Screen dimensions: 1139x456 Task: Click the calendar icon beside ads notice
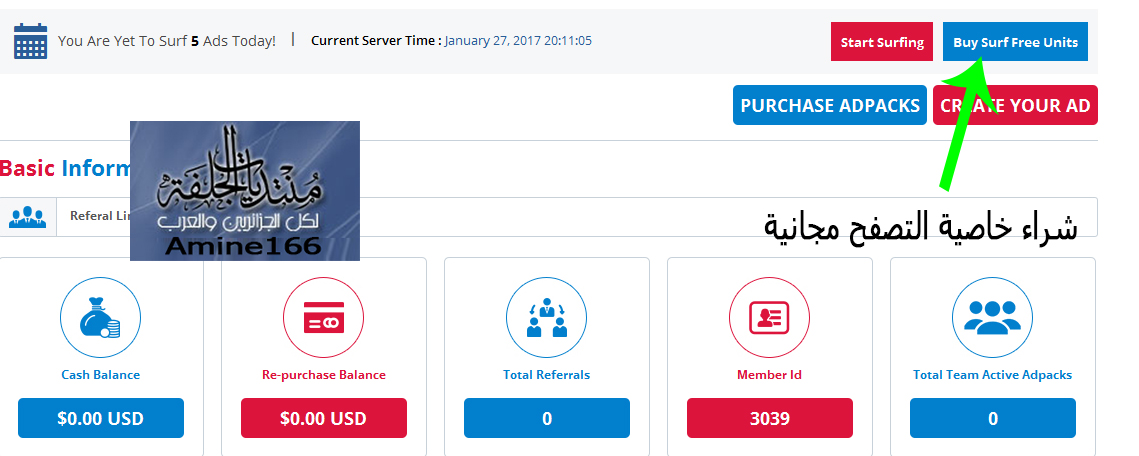tap(31, 41)
